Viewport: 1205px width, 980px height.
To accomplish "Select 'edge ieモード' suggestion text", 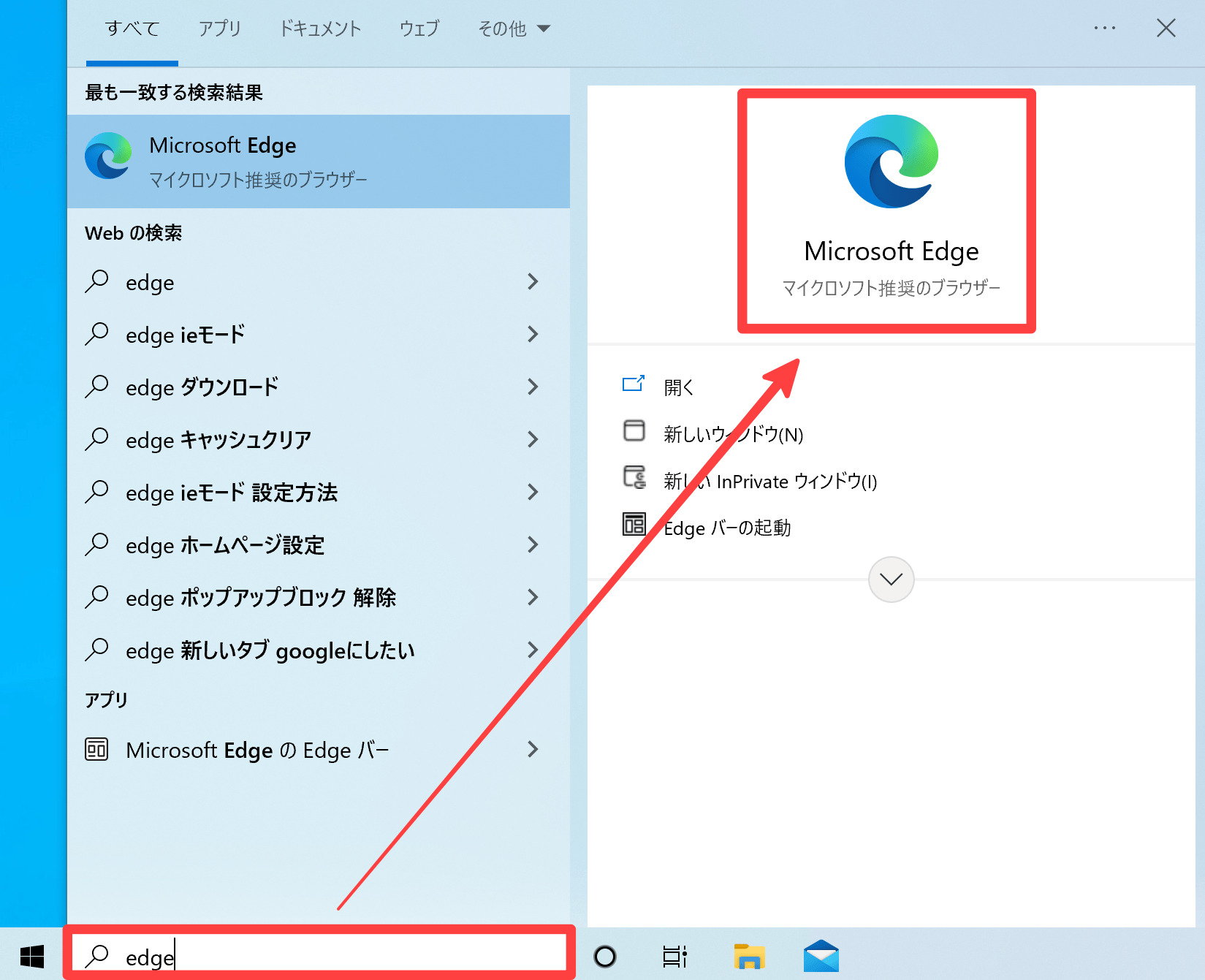I will coord(186,334).
